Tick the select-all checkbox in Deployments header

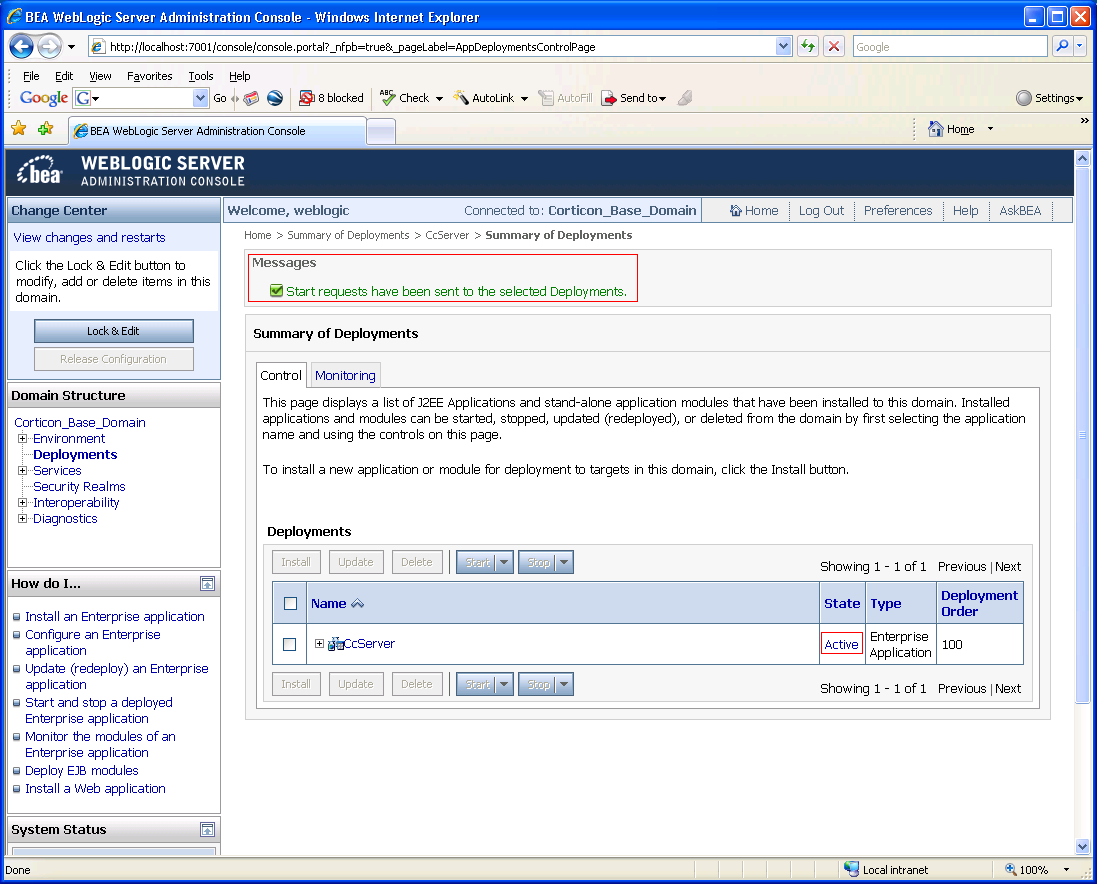pyautogui.click(x=290, y=604)
